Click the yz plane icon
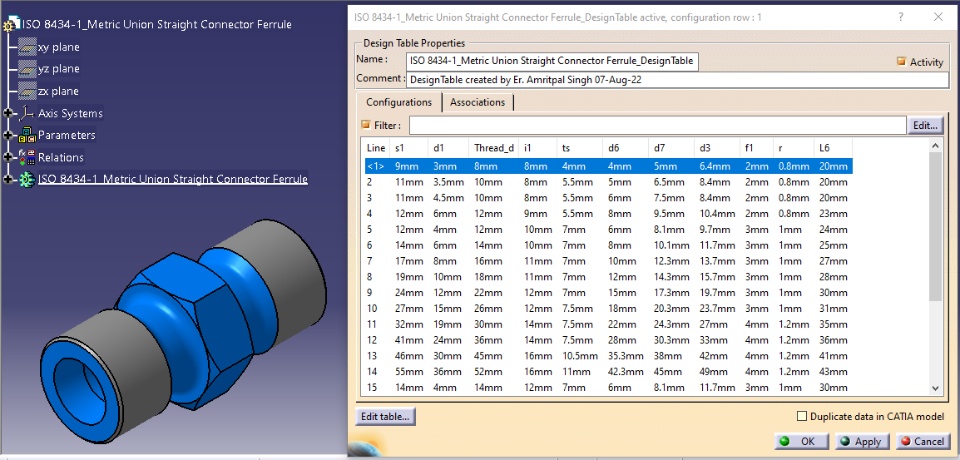 click(28, 69)
